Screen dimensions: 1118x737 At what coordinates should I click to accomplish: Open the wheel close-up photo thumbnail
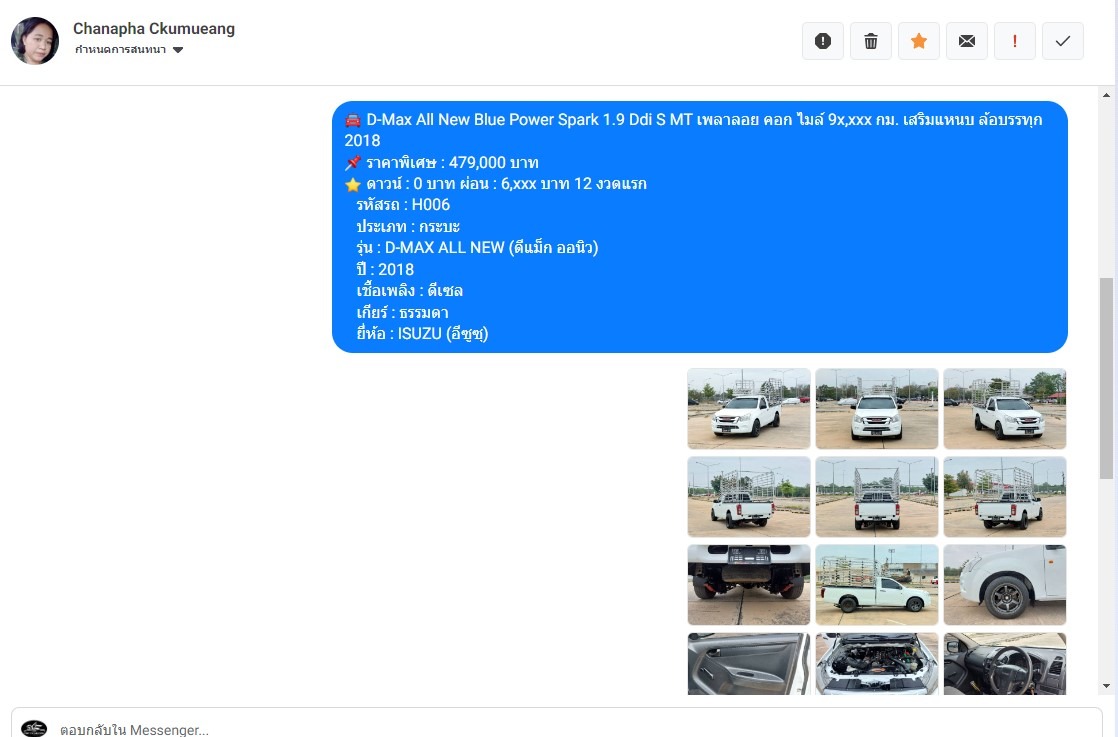point(1005,584)
